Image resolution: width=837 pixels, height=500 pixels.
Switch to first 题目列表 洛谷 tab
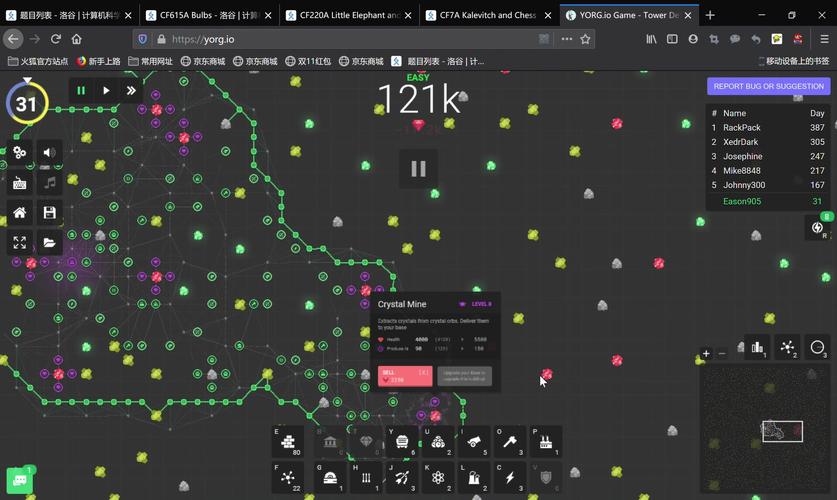[69, 15]
